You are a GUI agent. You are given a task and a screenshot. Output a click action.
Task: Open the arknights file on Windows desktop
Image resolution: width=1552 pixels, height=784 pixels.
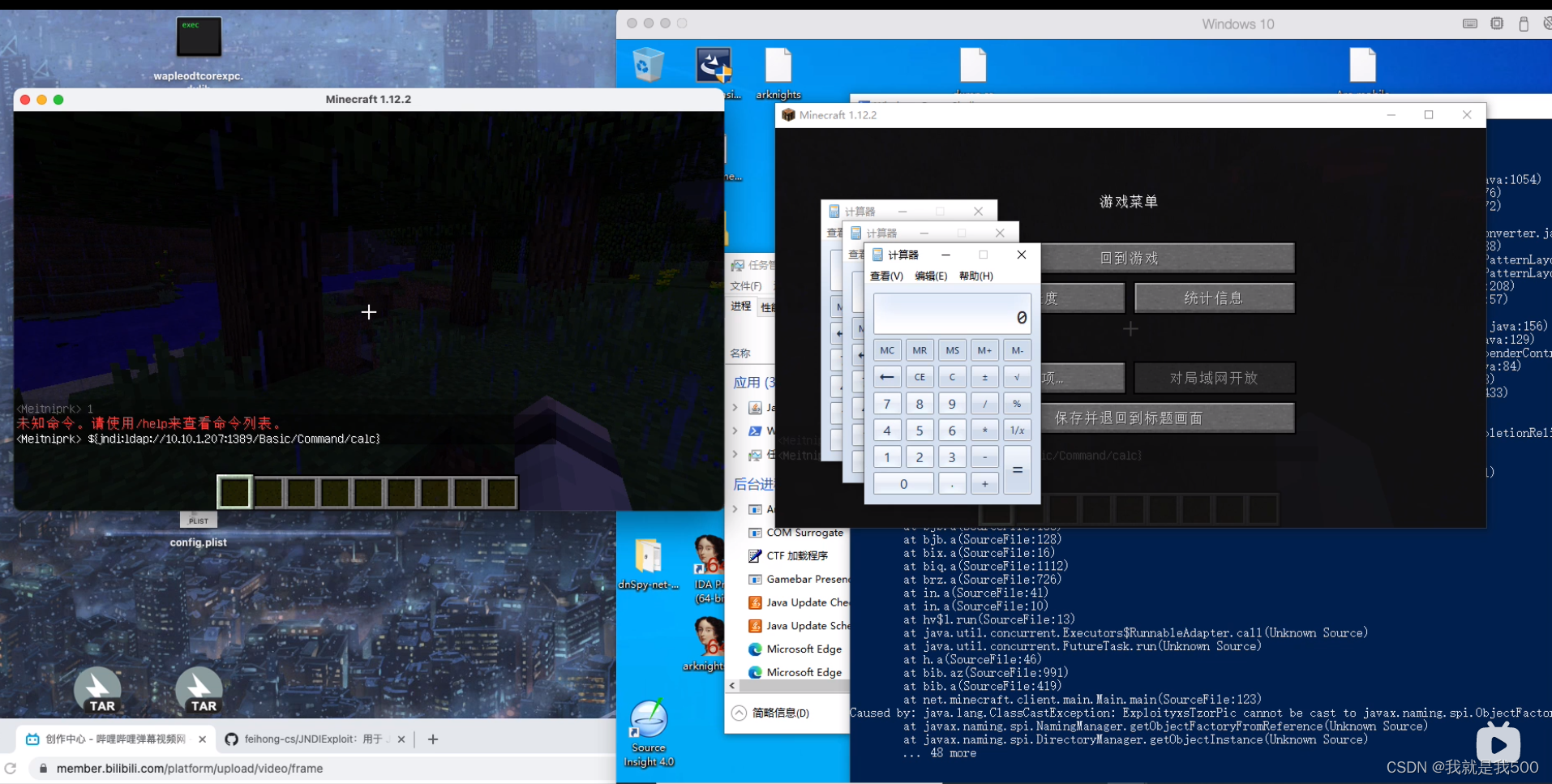tap(778, 66)
